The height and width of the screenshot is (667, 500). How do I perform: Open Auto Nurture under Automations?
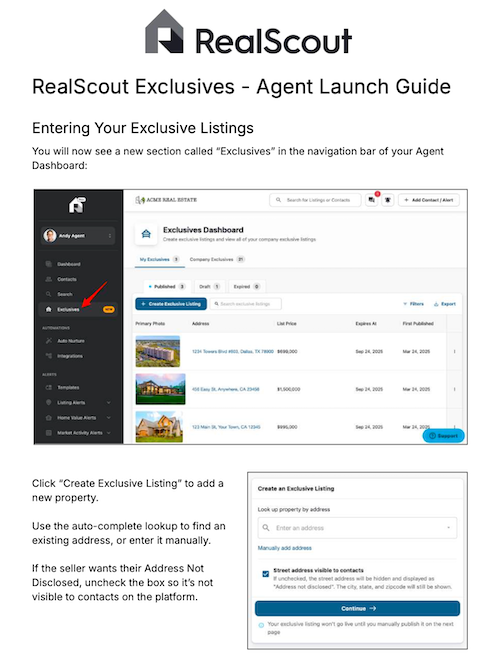coord(71,341)
